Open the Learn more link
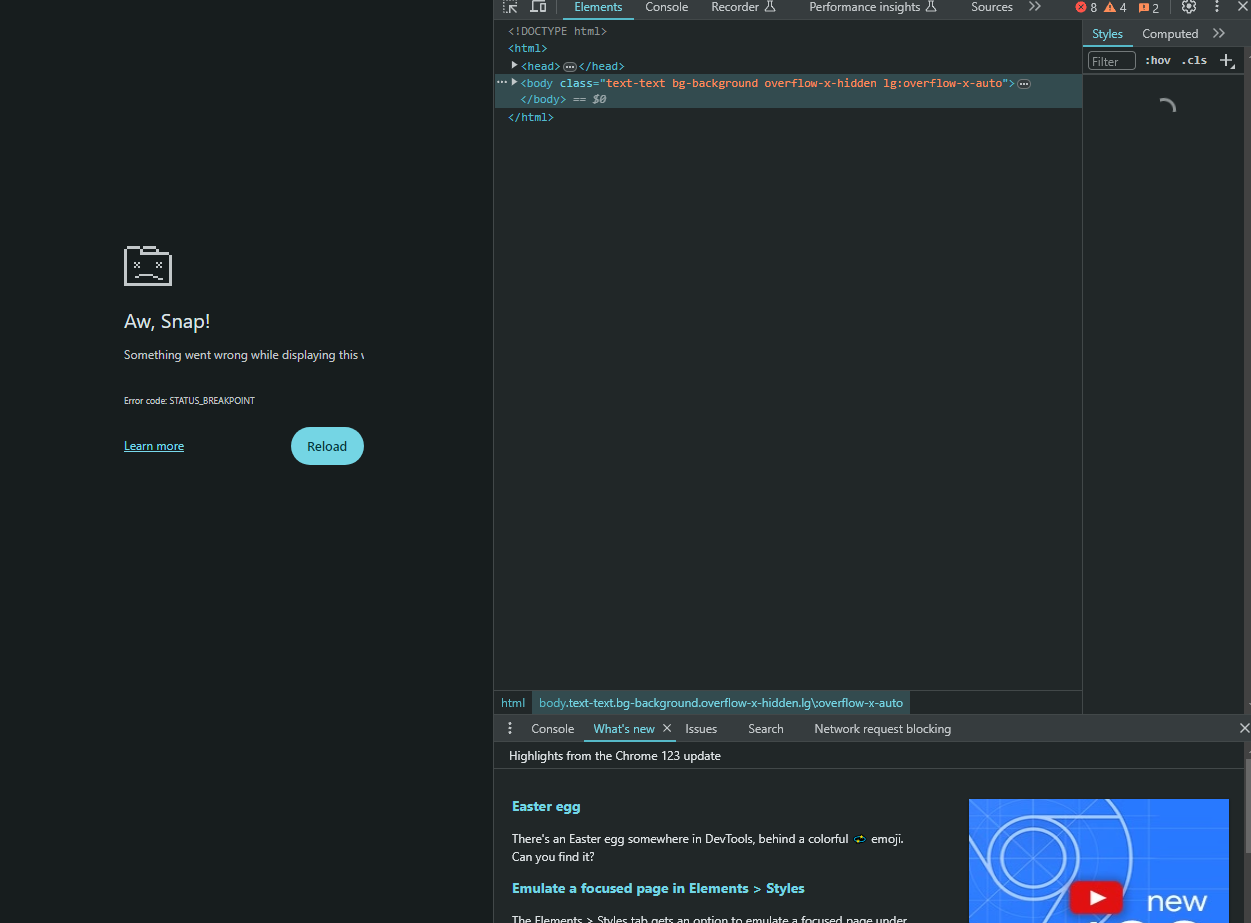This screenshot has width=1251, height=923. 154,446
